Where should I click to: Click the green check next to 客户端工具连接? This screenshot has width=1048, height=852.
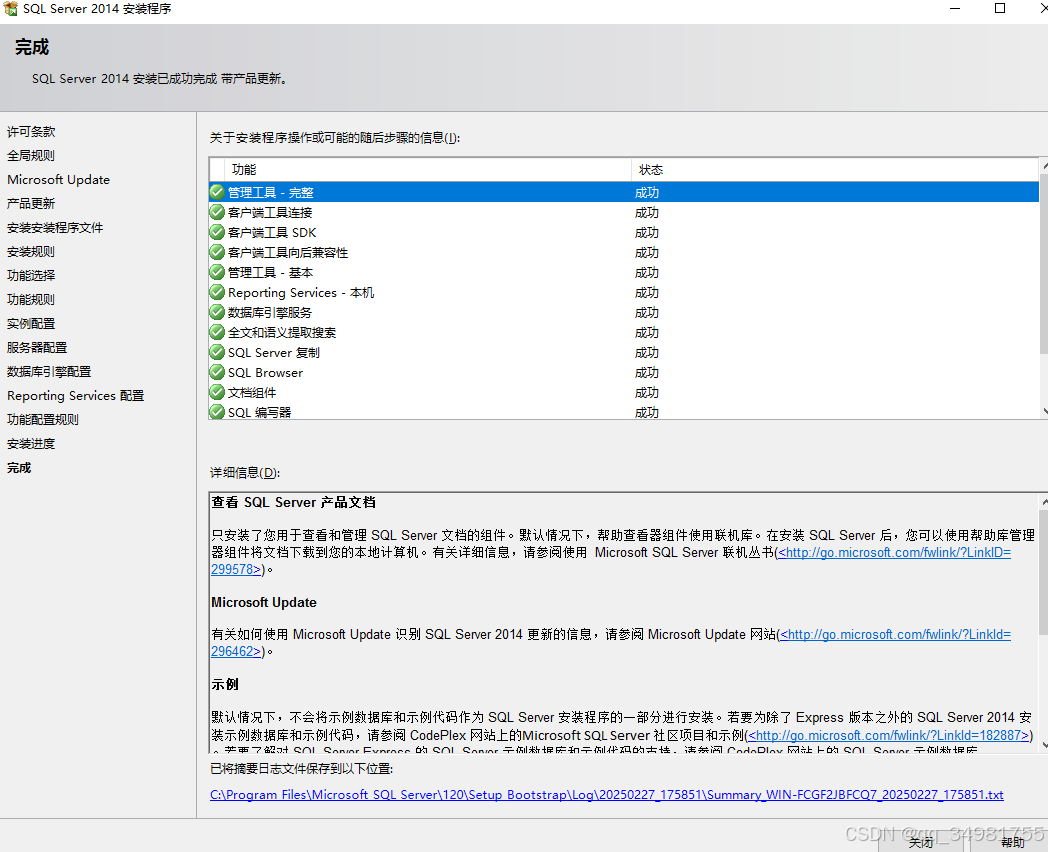pos(216,212)
